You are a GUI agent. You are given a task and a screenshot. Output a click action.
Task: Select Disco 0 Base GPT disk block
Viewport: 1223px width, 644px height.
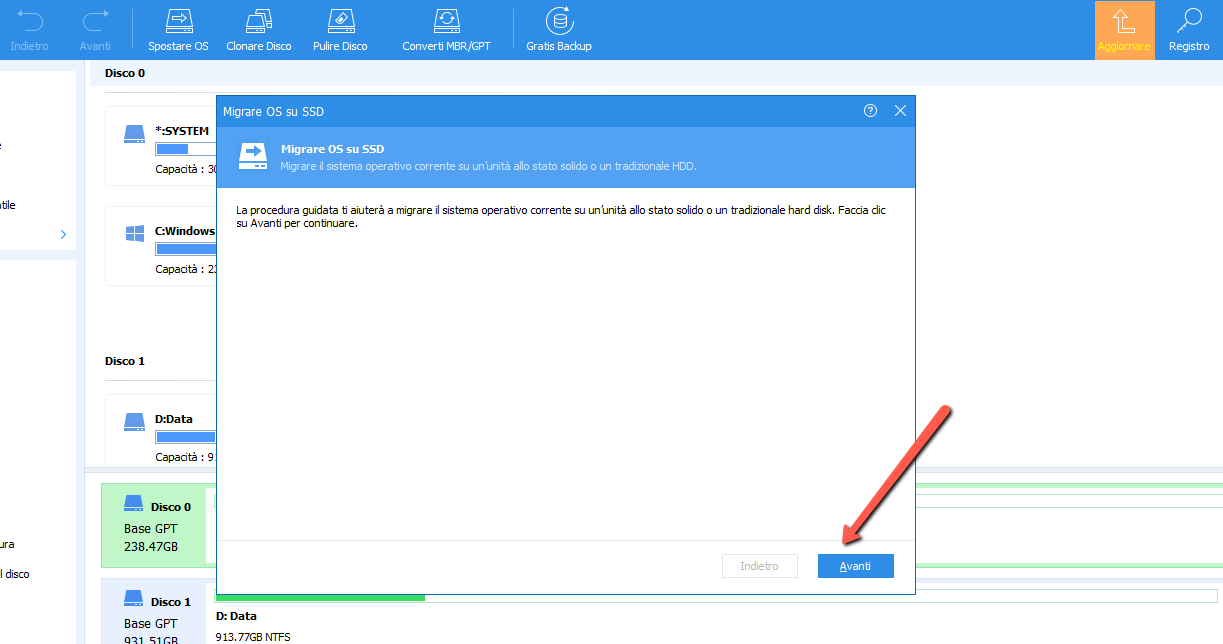coord(153,525)
